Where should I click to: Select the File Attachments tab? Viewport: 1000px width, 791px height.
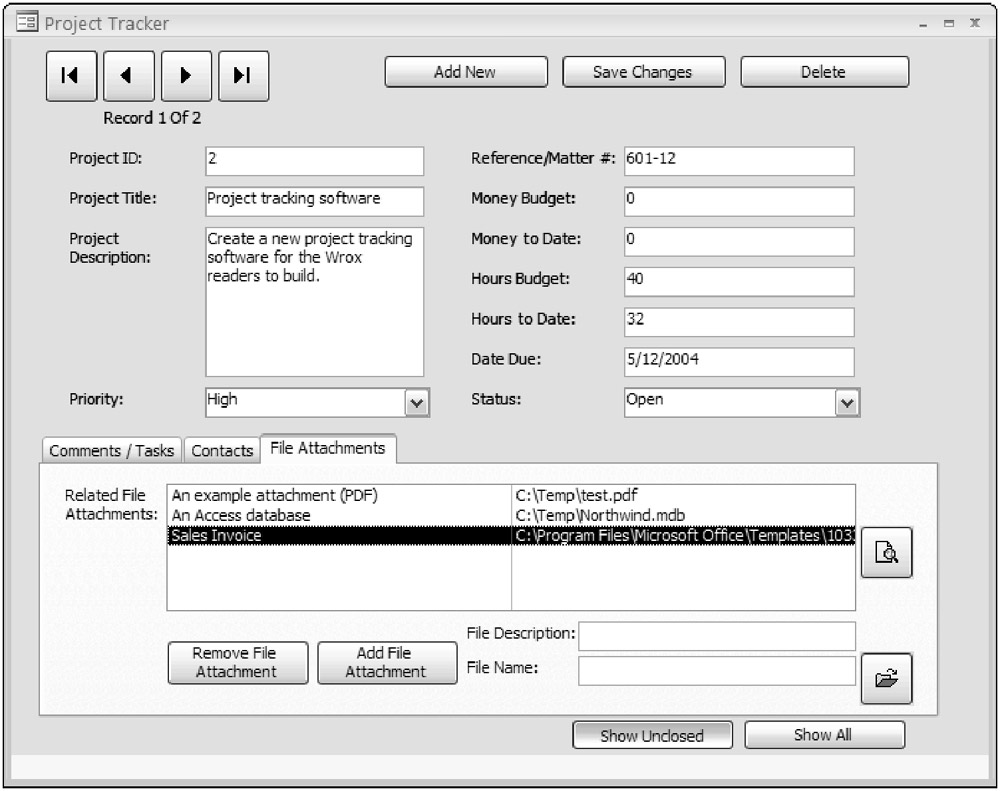point(327,449)
